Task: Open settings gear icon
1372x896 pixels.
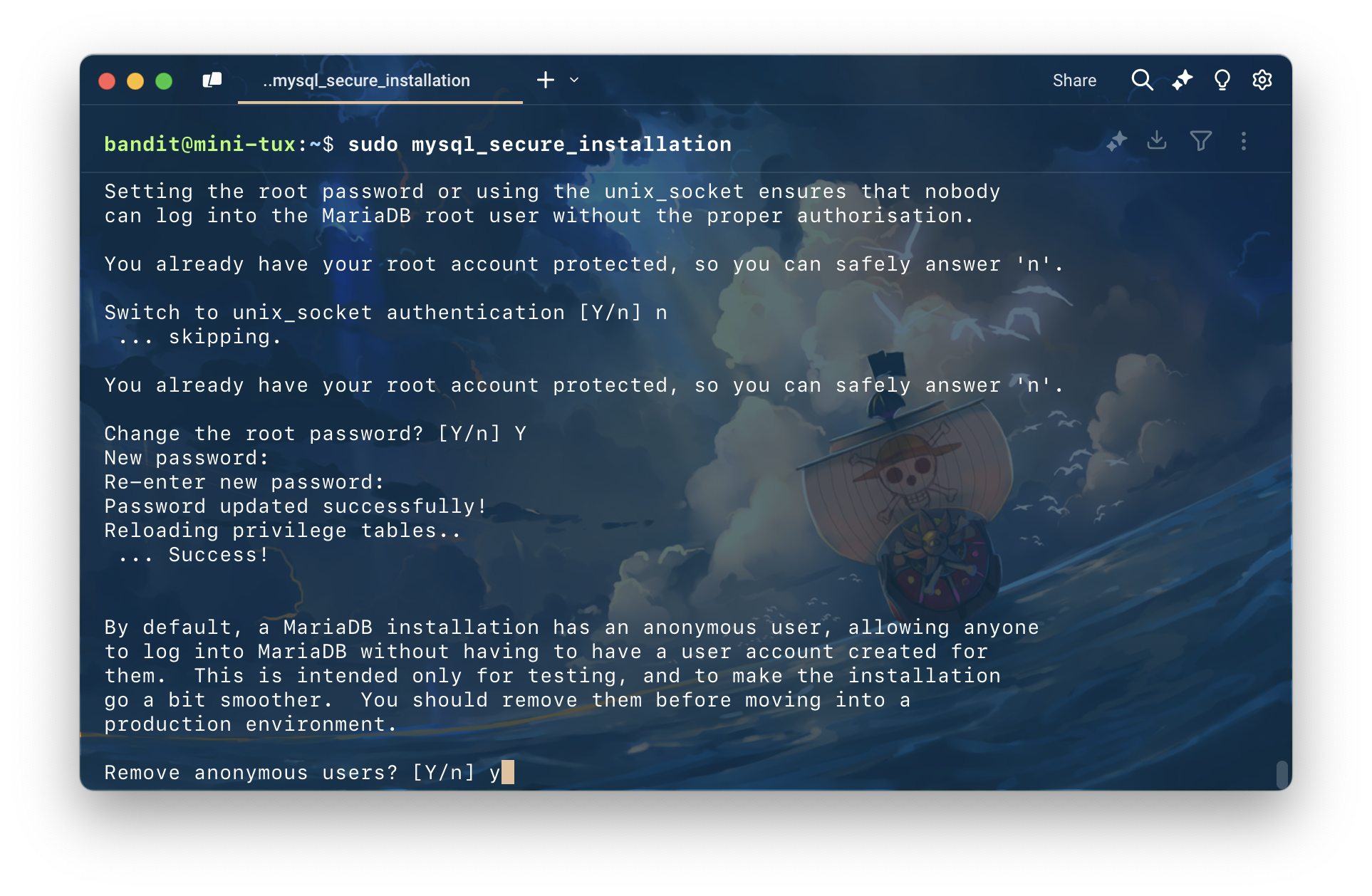Action: [x=1262, y=80]
